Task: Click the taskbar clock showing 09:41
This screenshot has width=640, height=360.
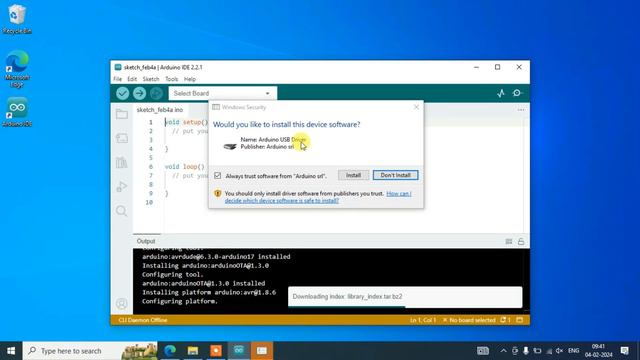Action: click(598, 351)
